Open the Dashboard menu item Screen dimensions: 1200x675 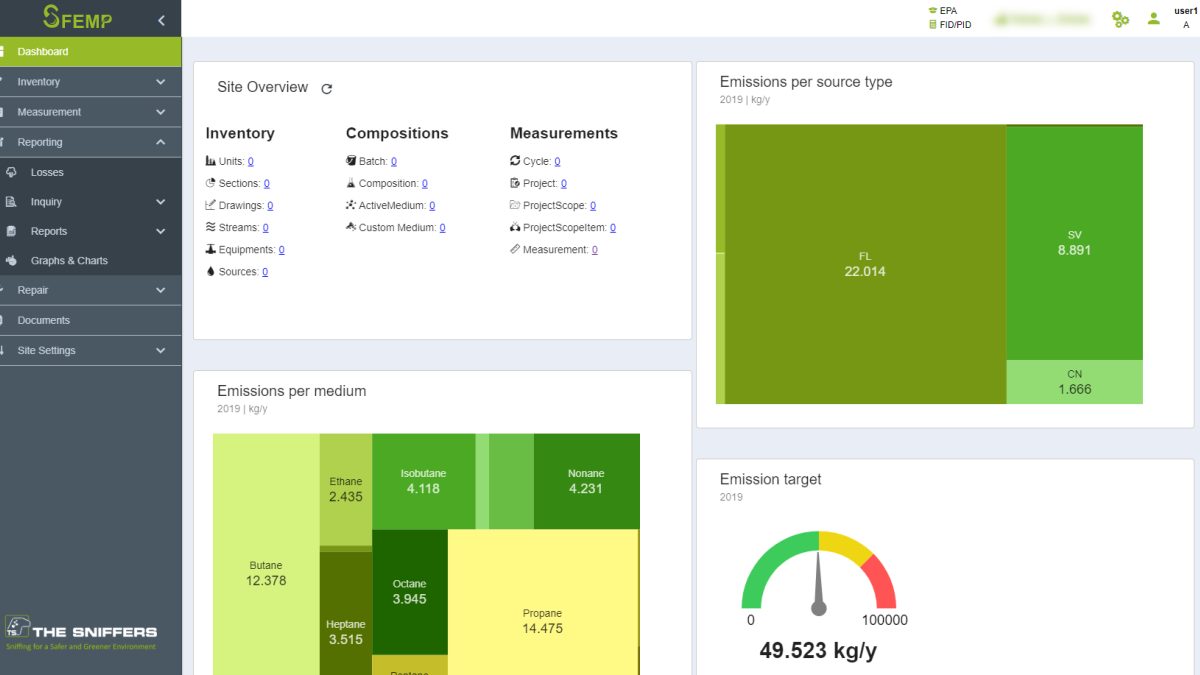point(43,51)
